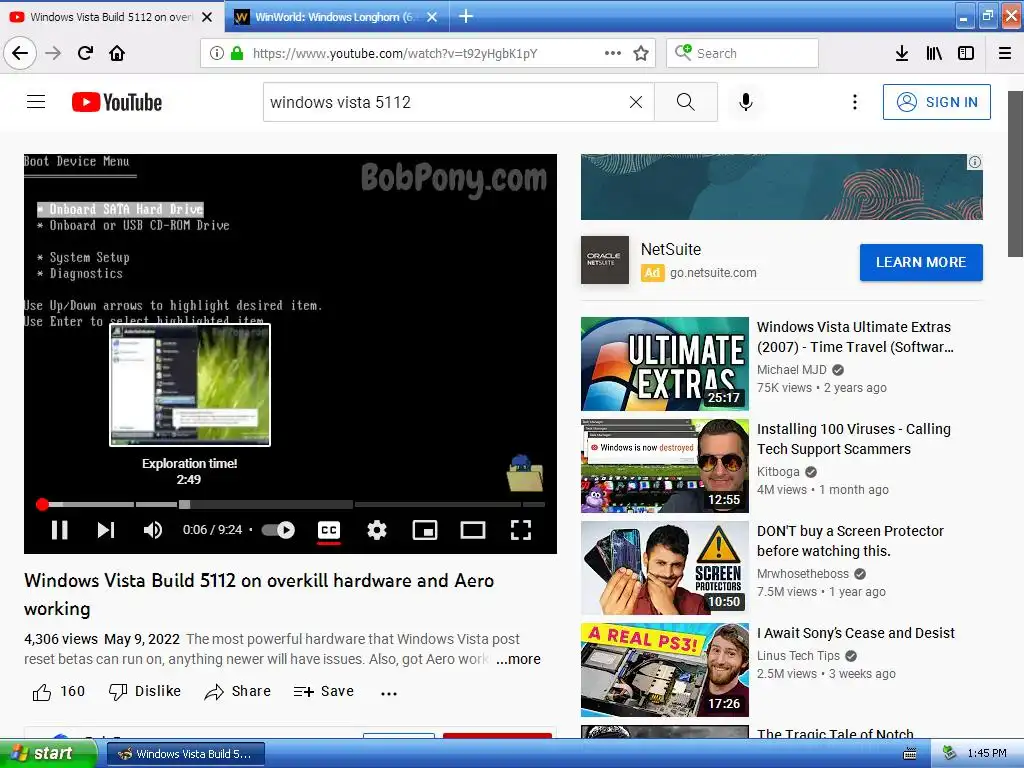Run search with the magnifier button
Viewport: 1024px width, 768px height.
click(686, 102)
